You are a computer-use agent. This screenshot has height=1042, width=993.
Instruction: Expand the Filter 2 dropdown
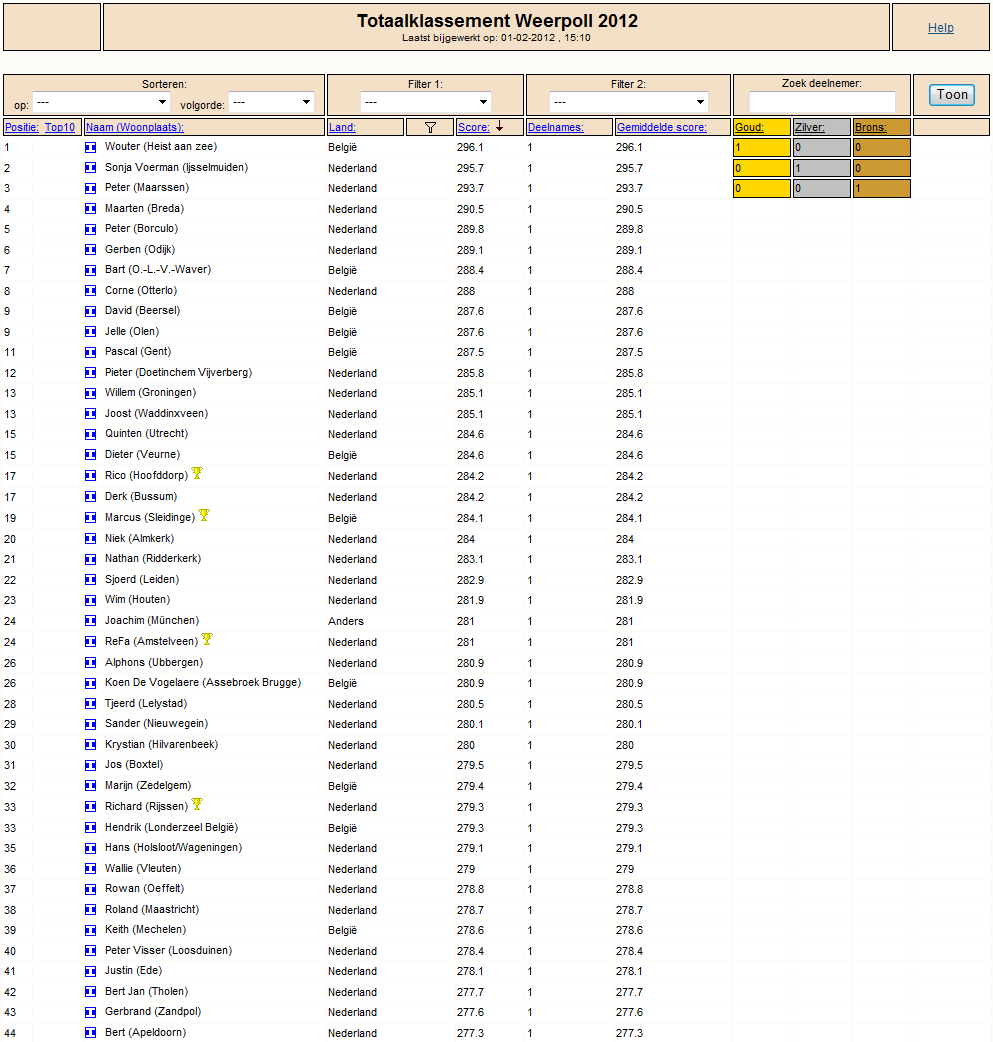click(628, 102)
